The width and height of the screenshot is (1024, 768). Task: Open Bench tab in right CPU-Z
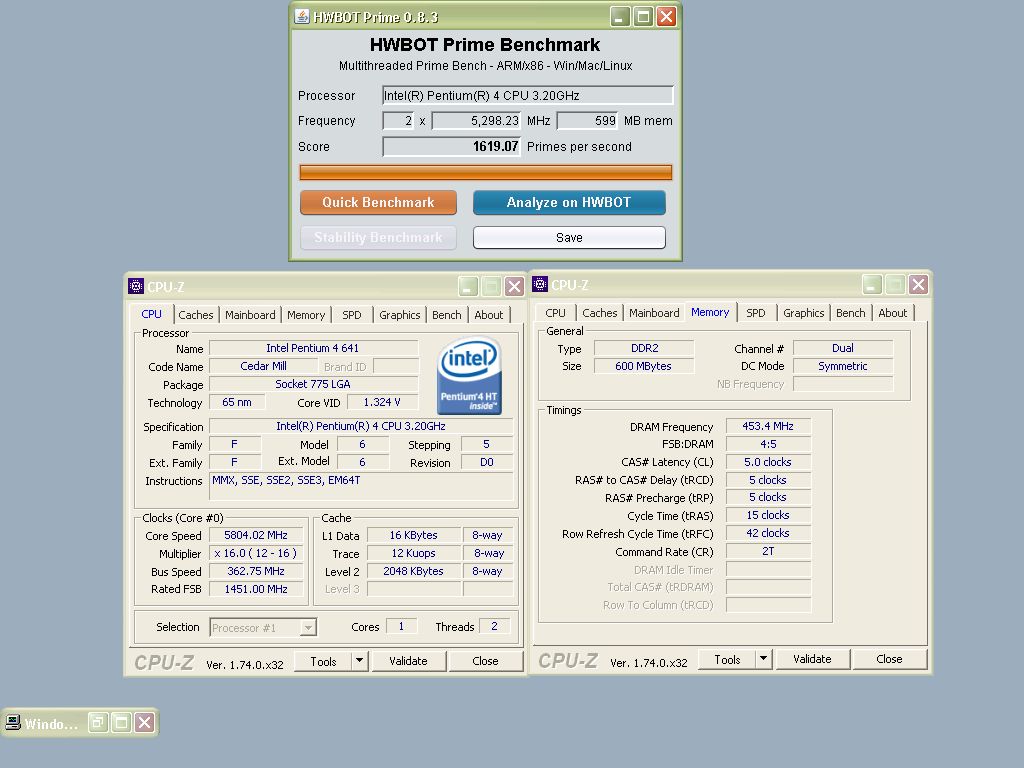(851, 313)
